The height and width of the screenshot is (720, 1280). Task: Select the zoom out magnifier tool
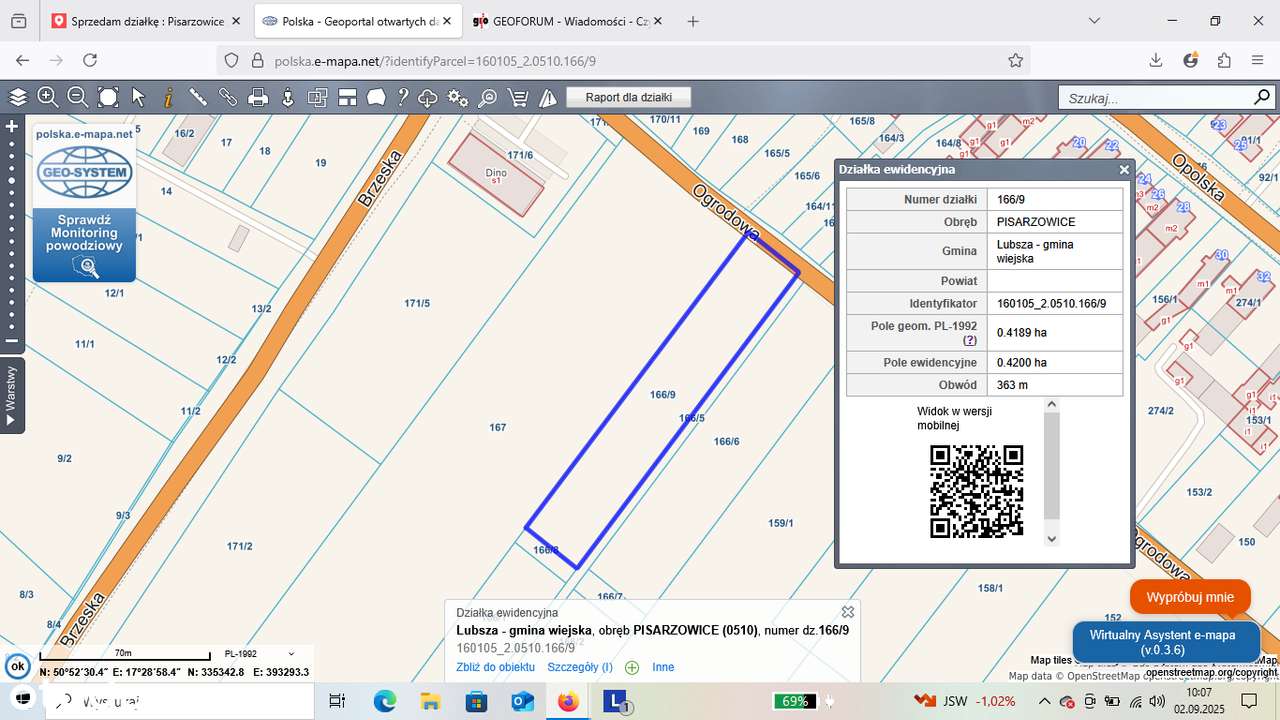pos(78,97)
